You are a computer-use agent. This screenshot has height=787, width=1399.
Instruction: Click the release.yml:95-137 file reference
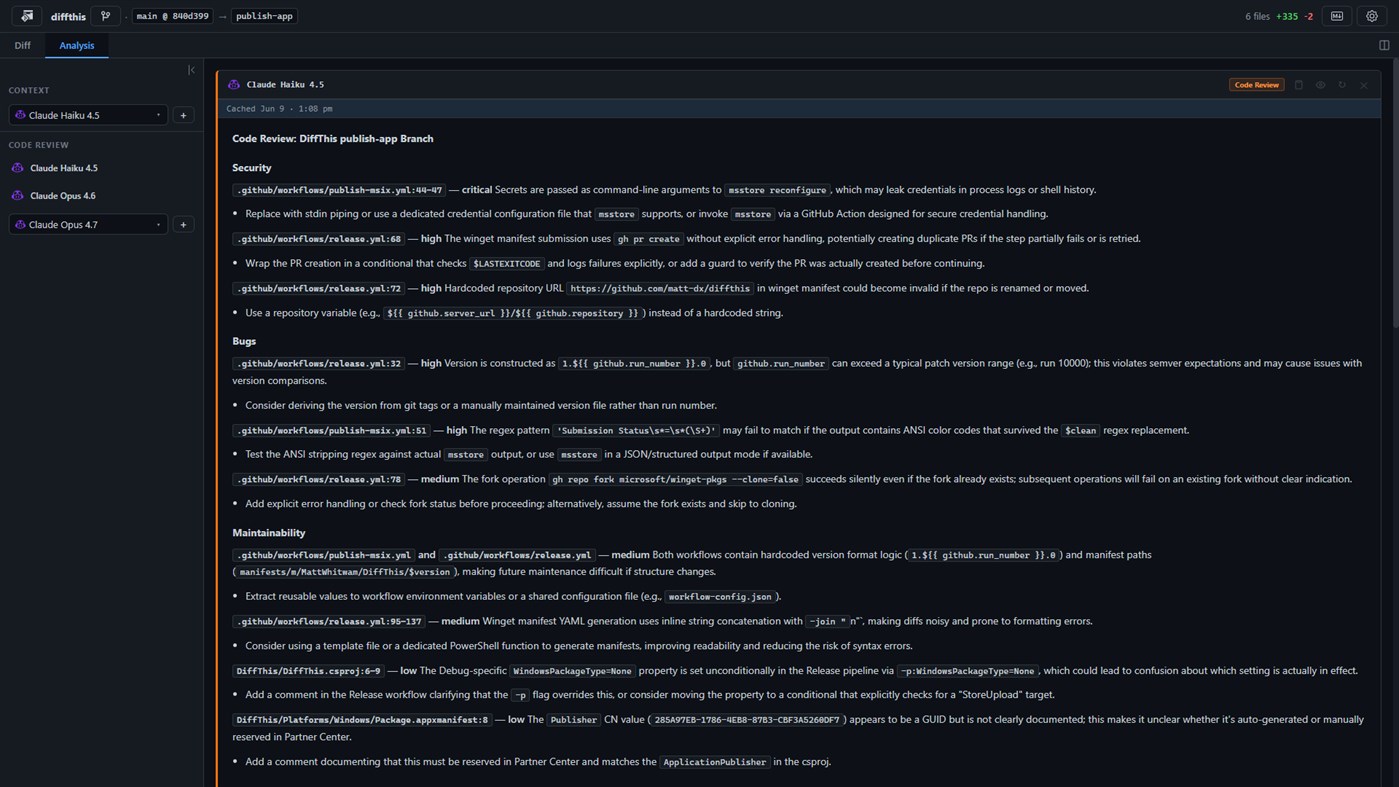[x=328, y=621]
